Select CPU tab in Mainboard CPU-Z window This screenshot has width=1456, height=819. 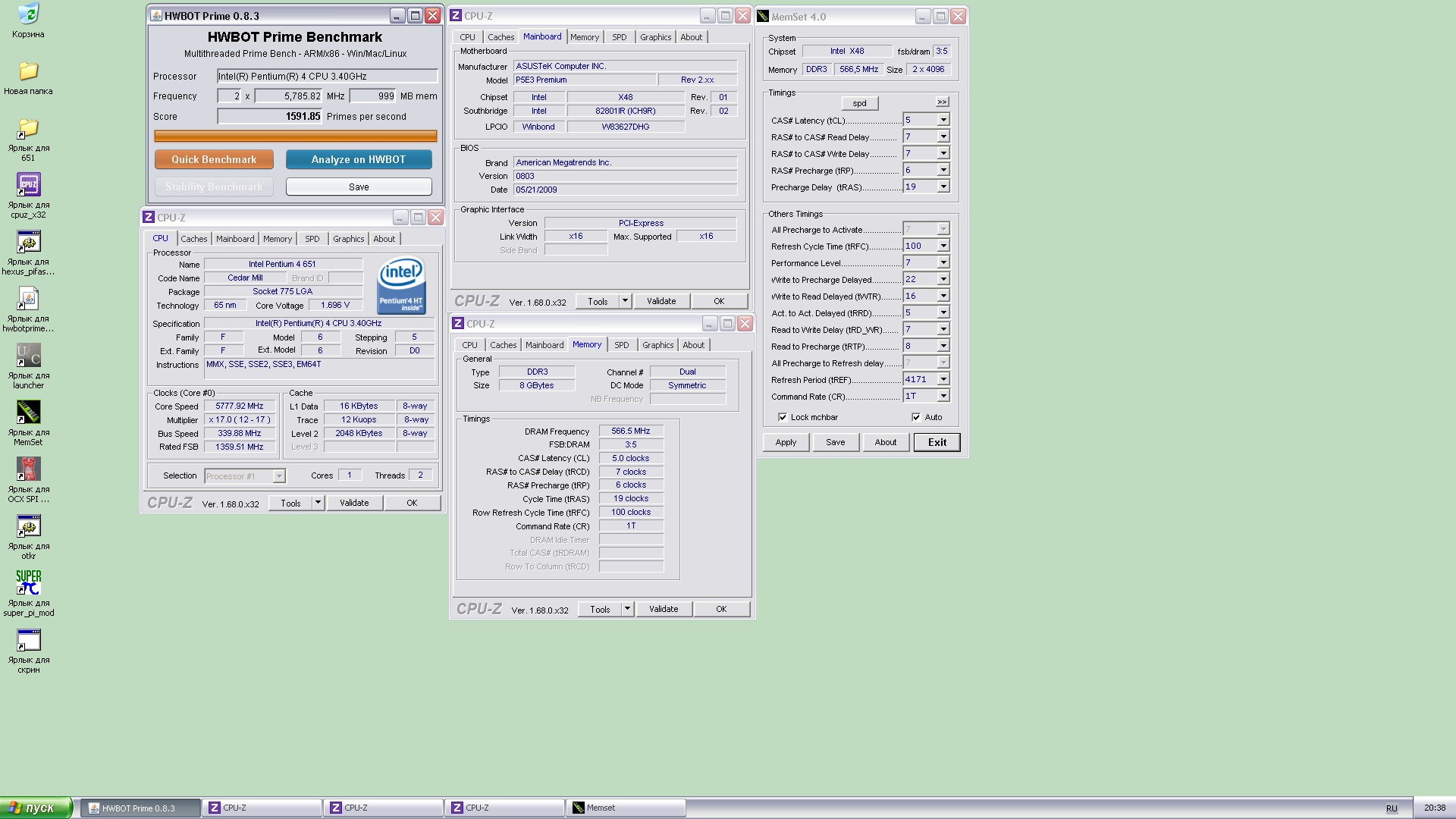tap(467, 37)
